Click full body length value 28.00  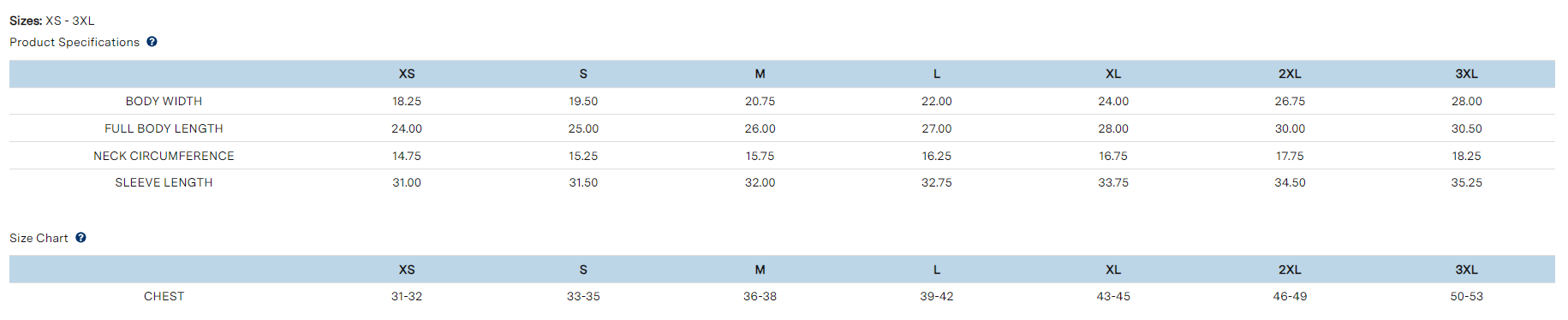pos(1113,128)
